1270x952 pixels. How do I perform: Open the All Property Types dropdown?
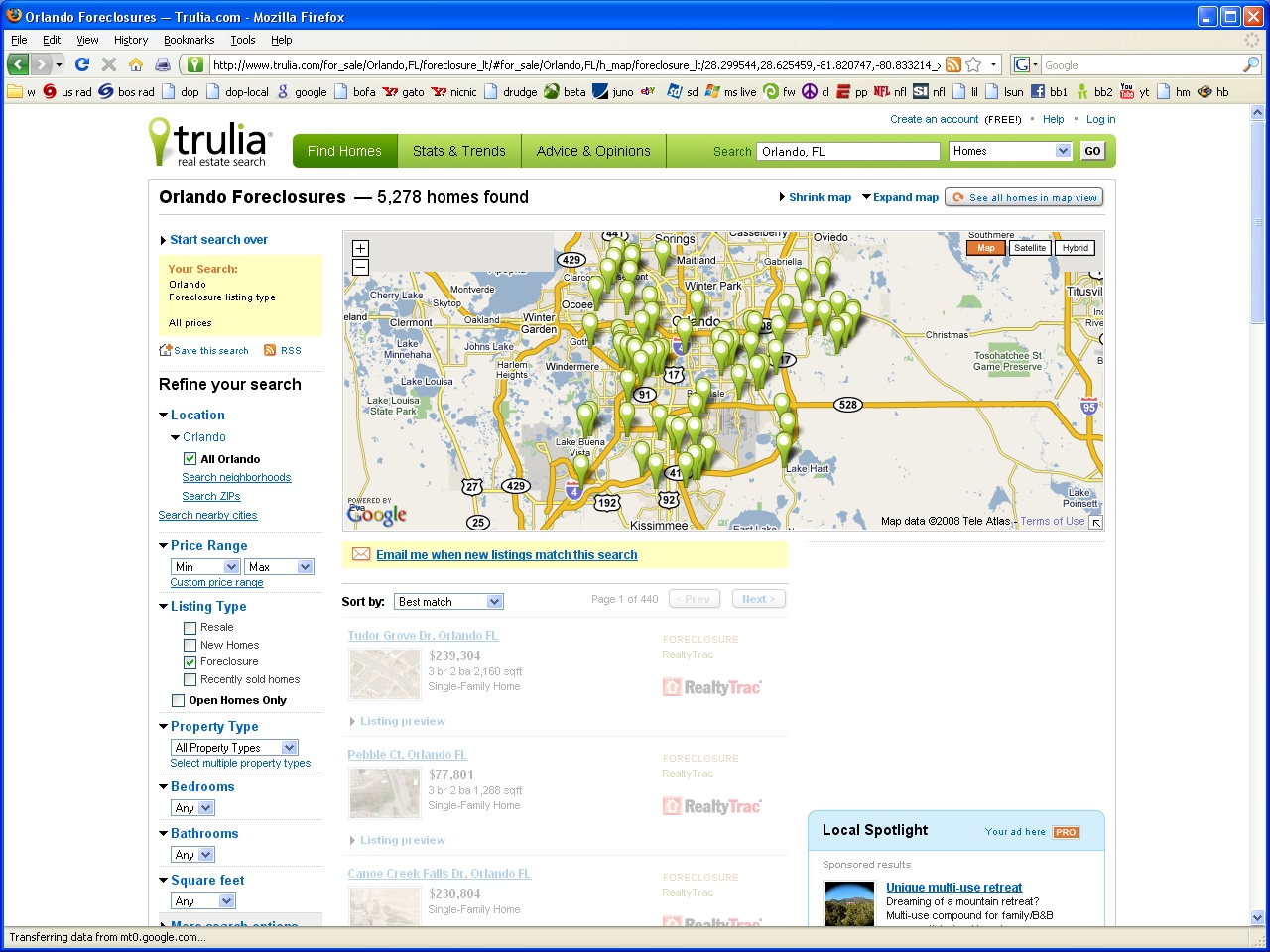(234, 748)
